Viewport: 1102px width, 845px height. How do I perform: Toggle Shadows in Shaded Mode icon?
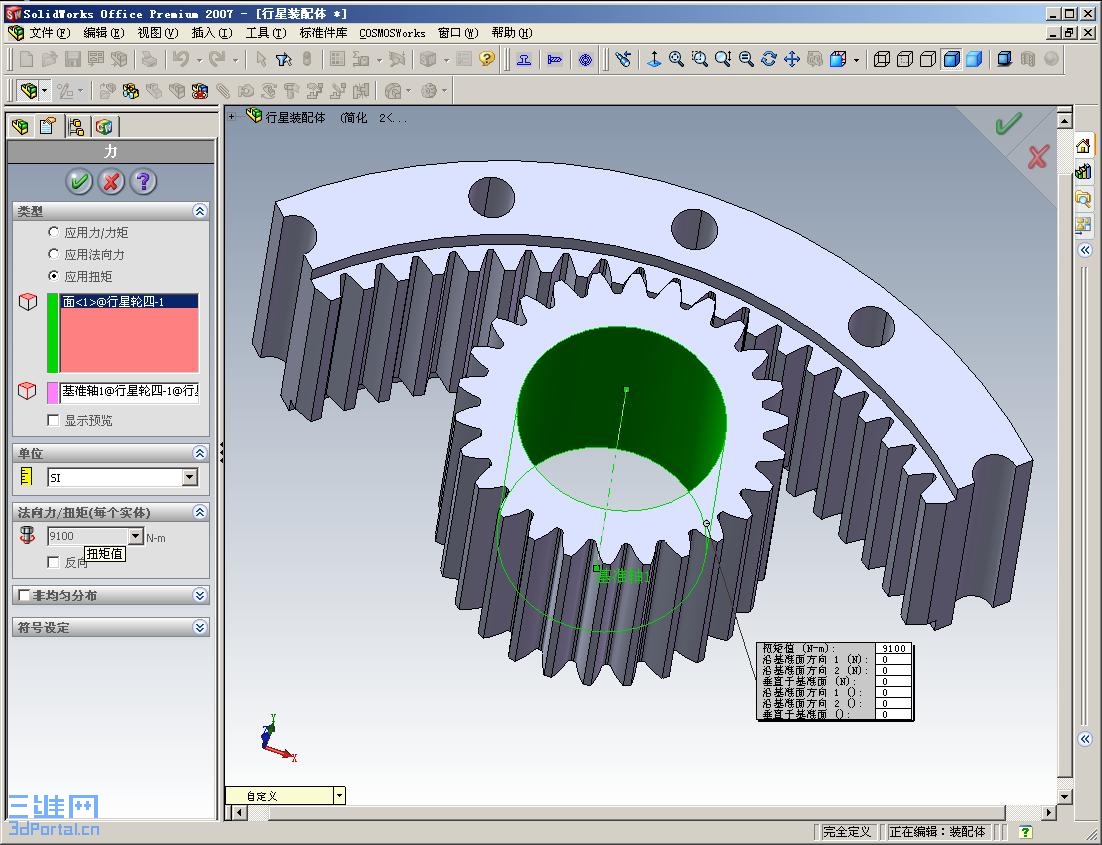pyautogui.click(x=1004, y=59)
